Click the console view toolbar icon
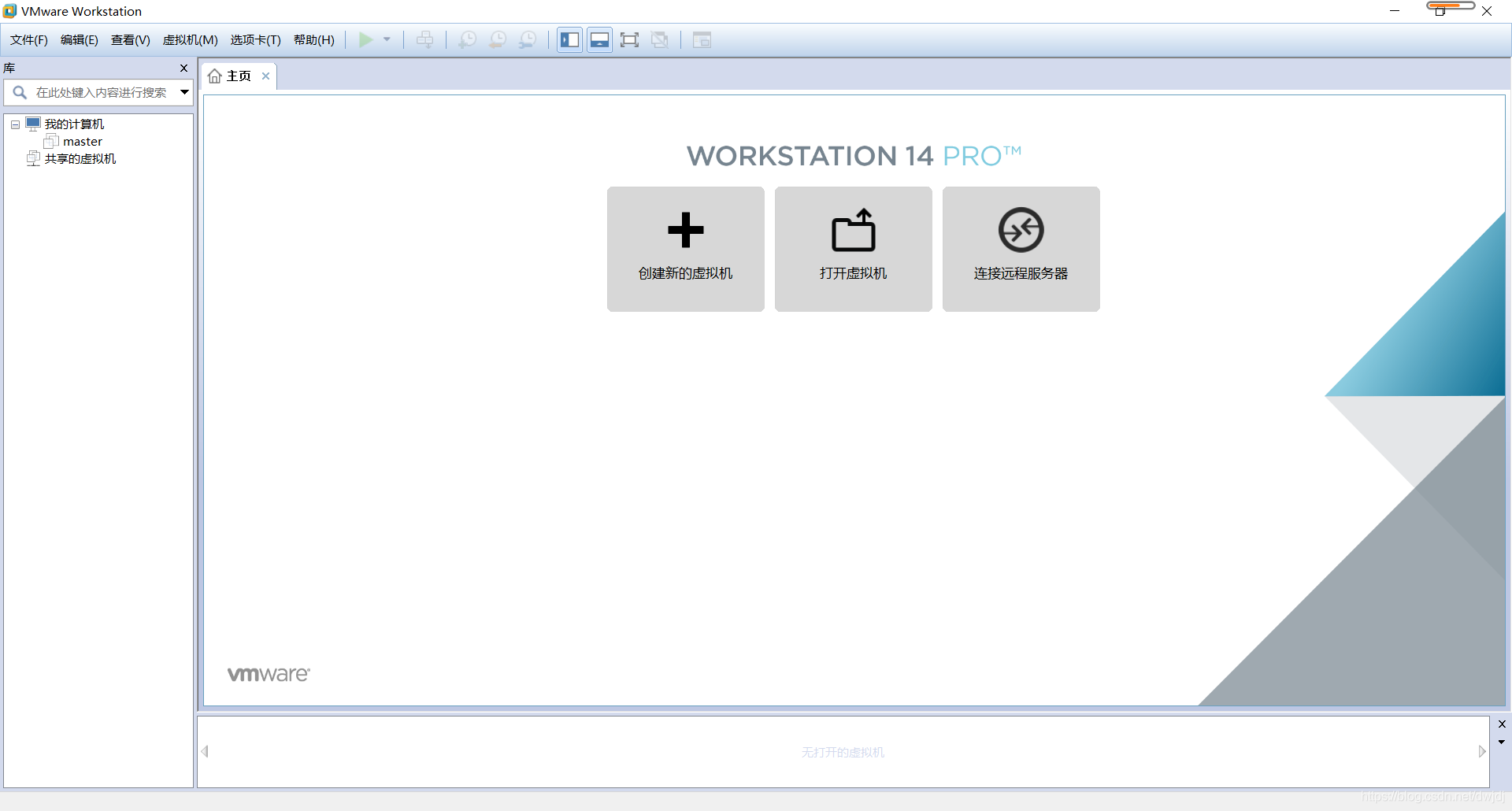This screenshot has width=1512, height=811. (702, 39)
